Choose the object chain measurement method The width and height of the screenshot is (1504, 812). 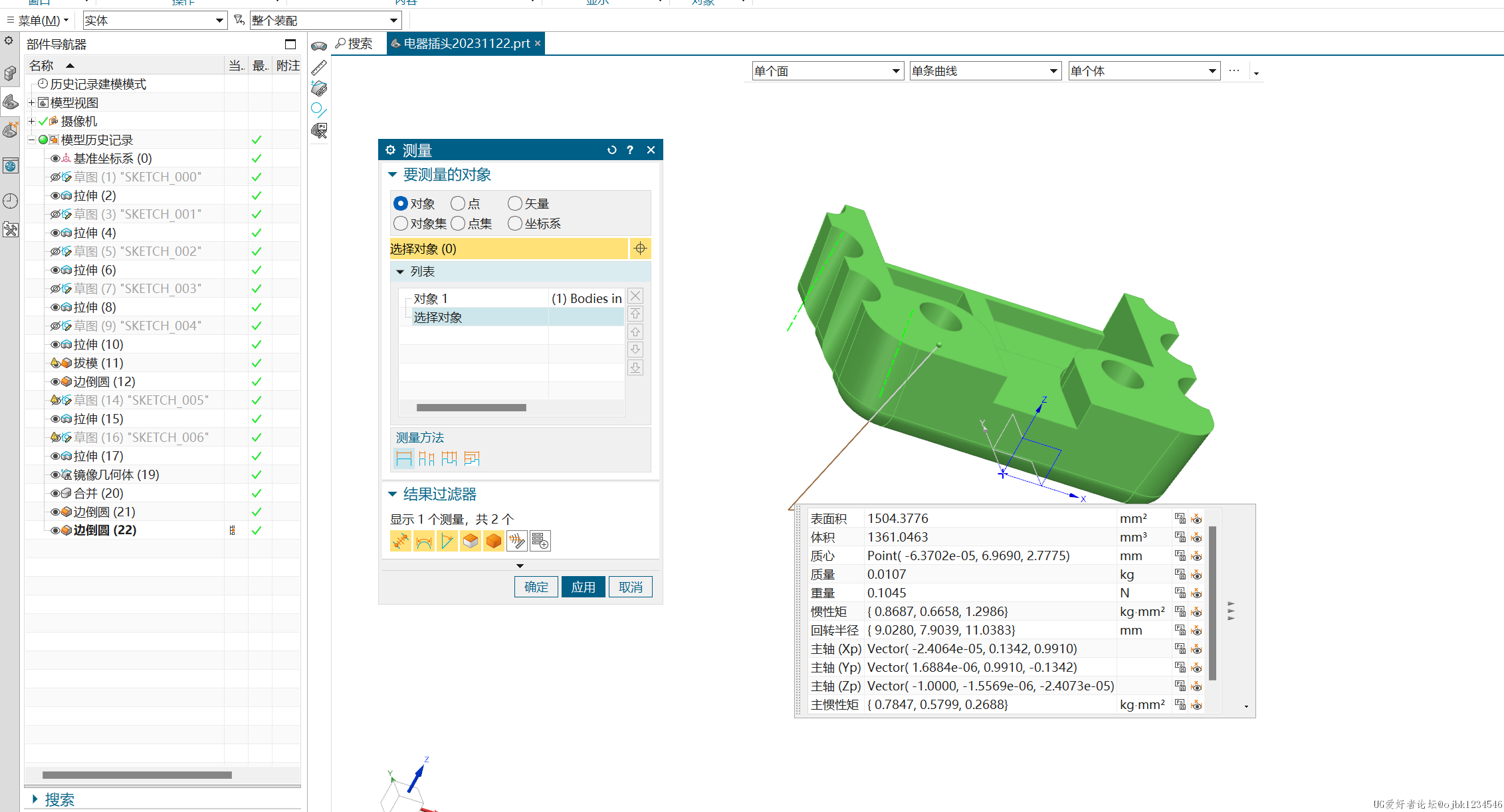point(449,458)
